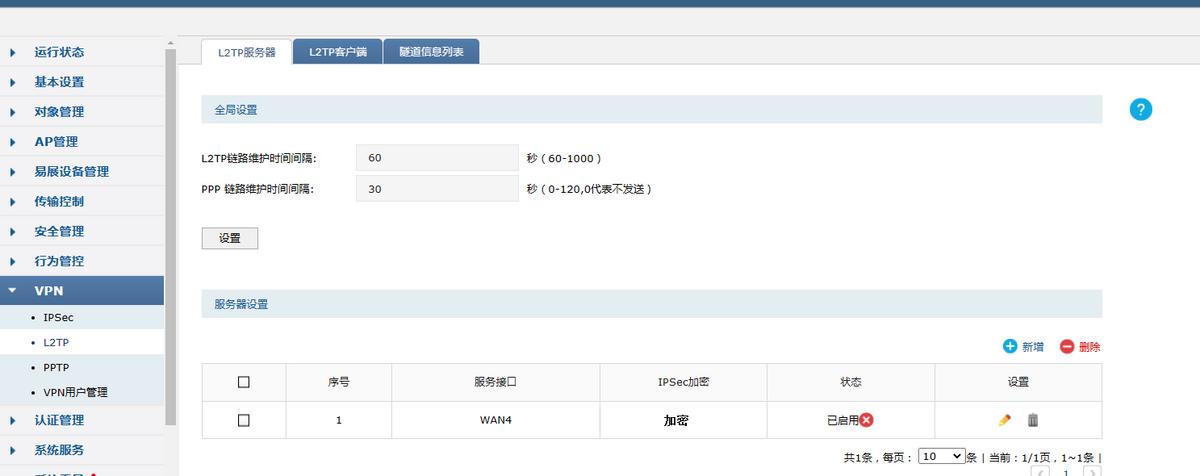
Task: Click the trash delete icon for WAN4
Action: pos(1033,420)
